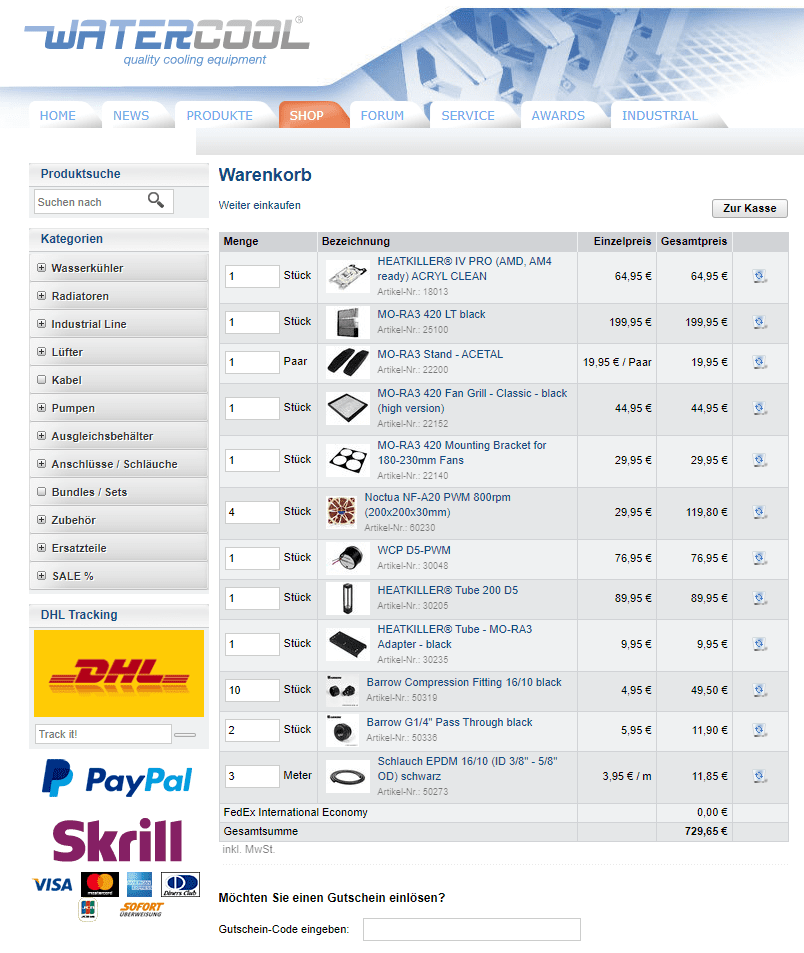
Task: Open the Bundles / Sets category
Action: click(x=119, y=492)
